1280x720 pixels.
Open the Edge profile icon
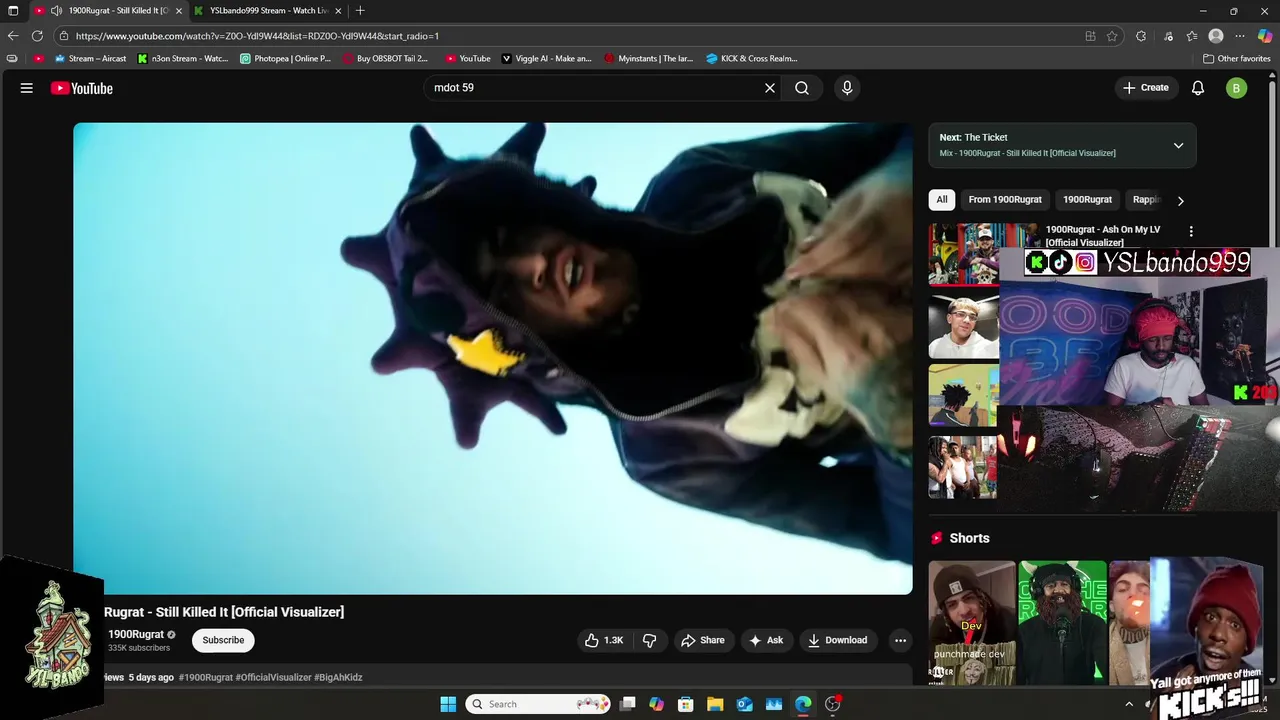[1216, 36]
